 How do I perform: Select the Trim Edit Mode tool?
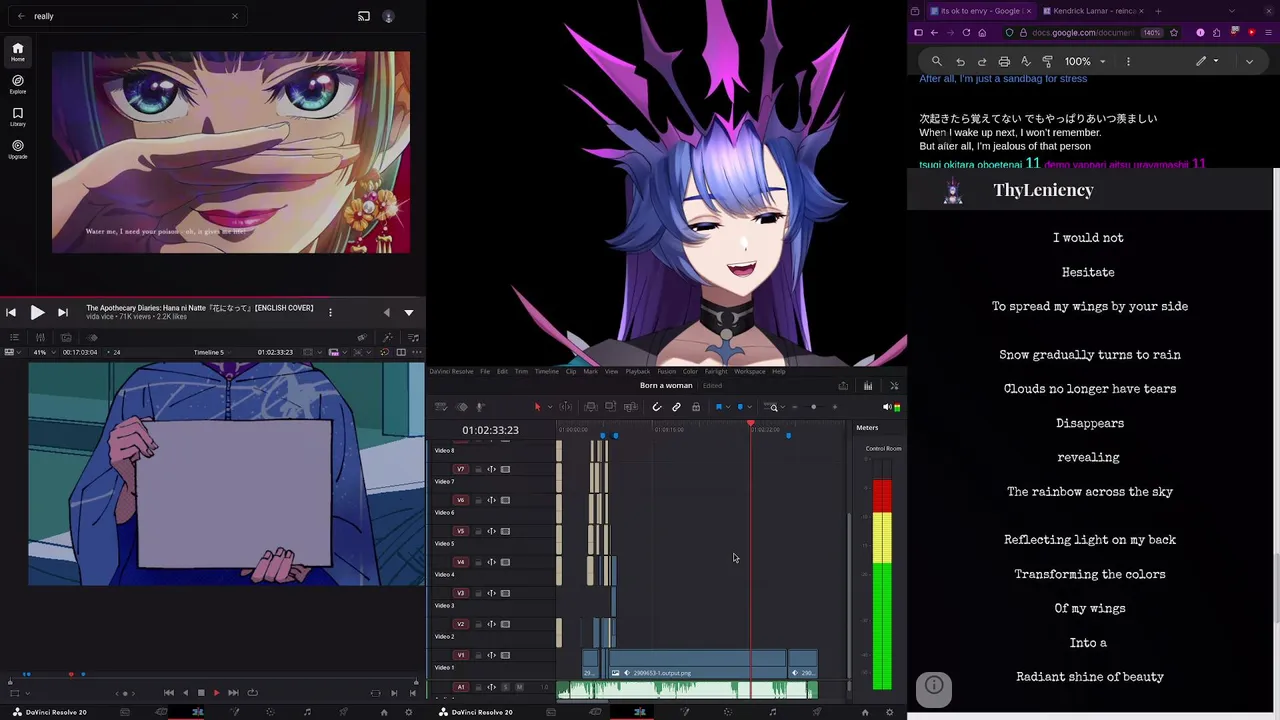(x=565, y=407)
